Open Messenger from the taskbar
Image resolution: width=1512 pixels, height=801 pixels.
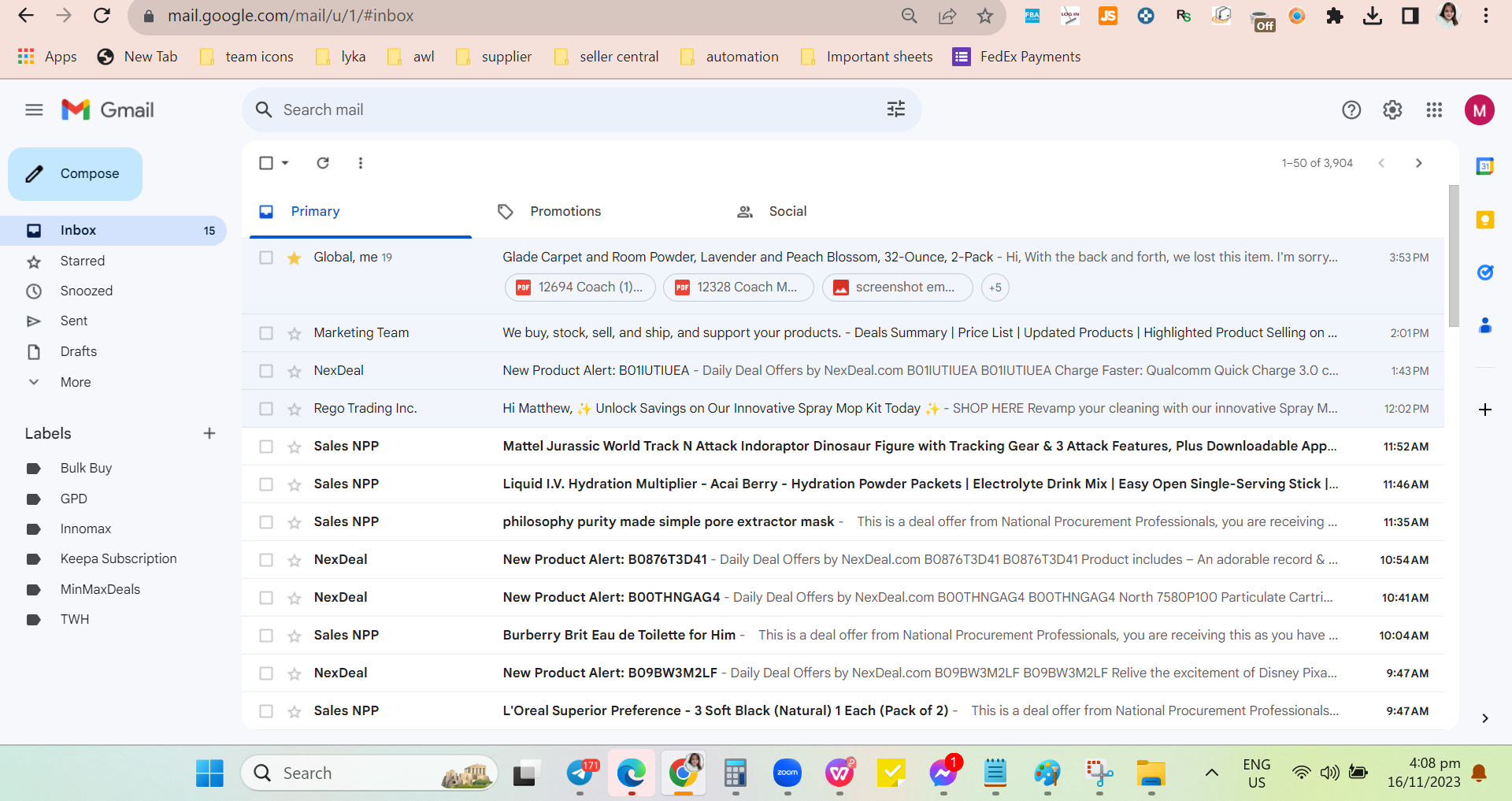pos(943,773)
